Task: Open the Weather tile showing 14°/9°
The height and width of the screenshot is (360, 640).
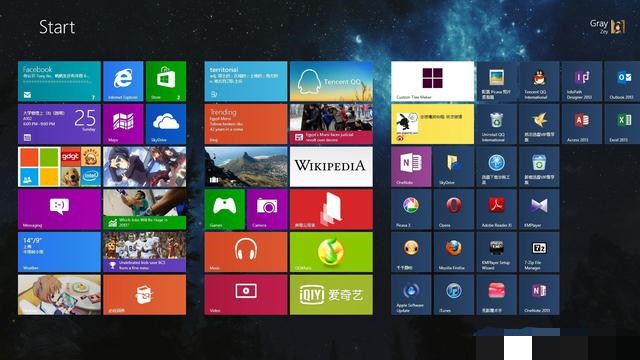Action: [x=59, y=252]
